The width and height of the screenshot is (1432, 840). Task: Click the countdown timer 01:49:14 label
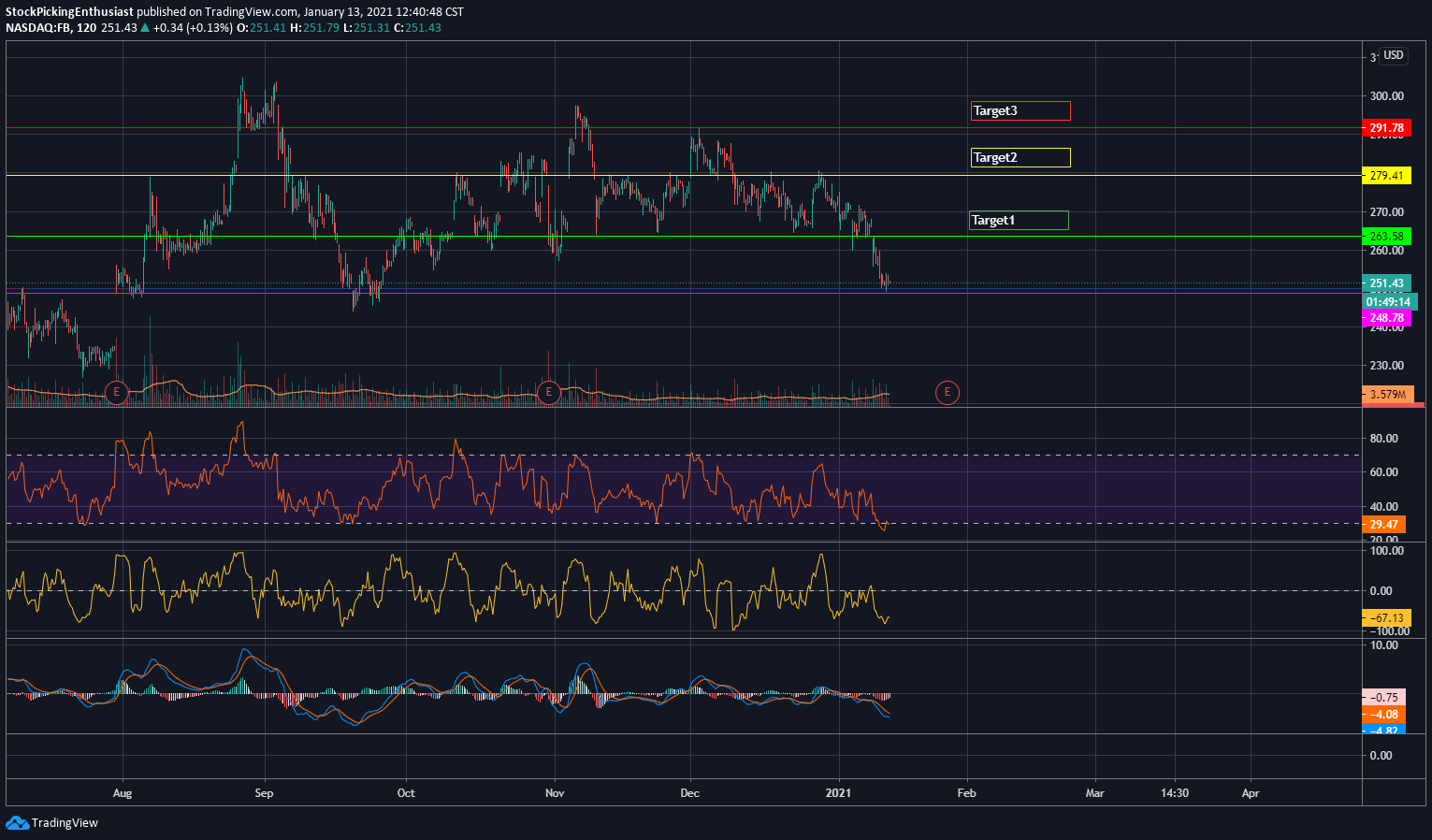[1390, 301]
